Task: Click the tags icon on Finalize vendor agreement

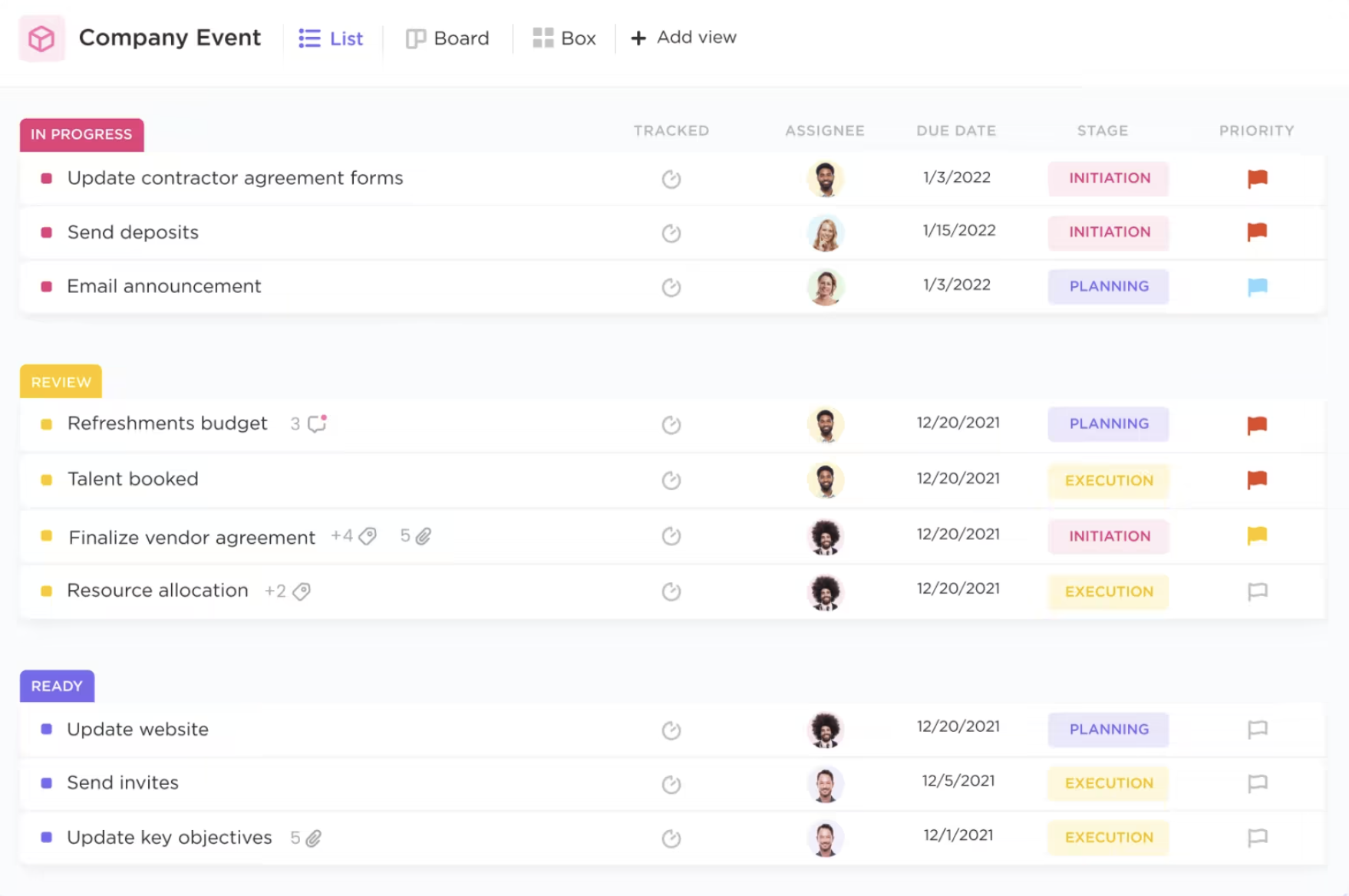Action: pos(368,536)
